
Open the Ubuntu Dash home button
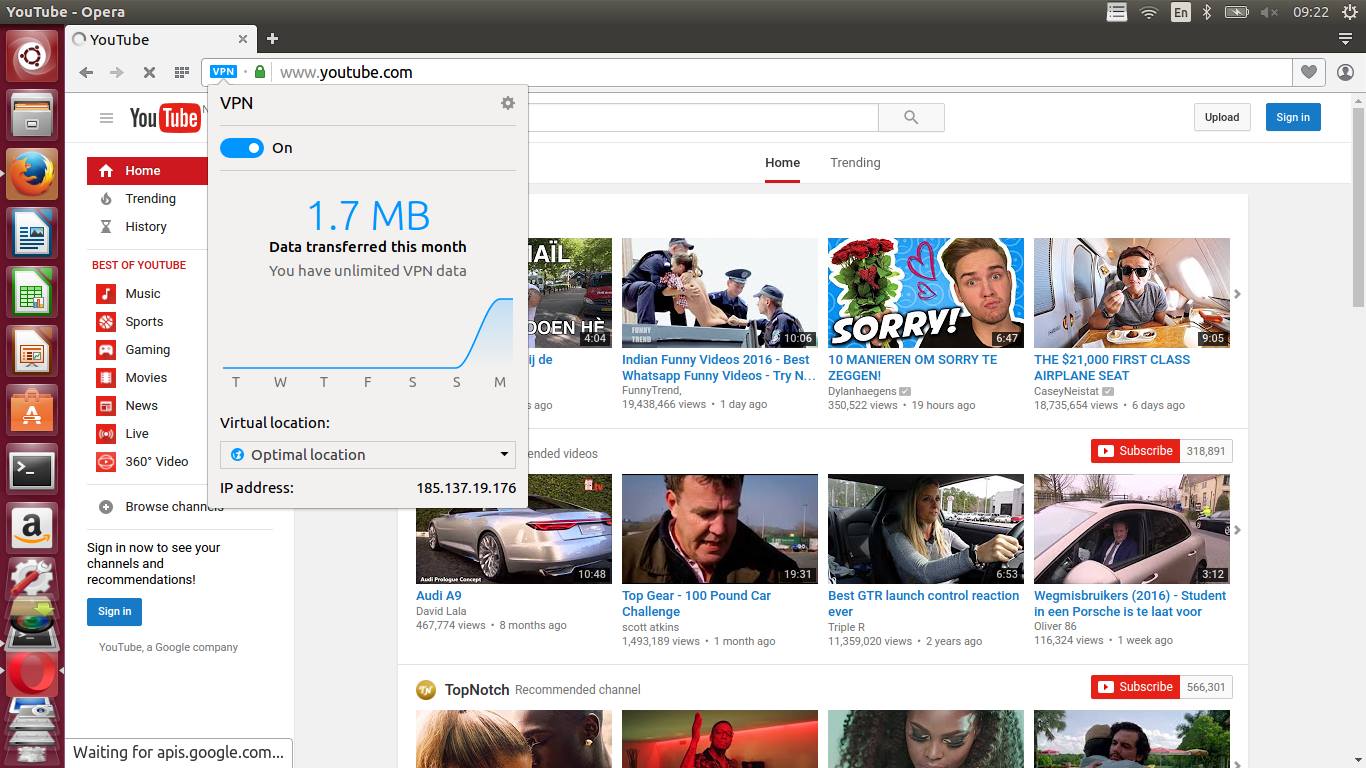32,58
